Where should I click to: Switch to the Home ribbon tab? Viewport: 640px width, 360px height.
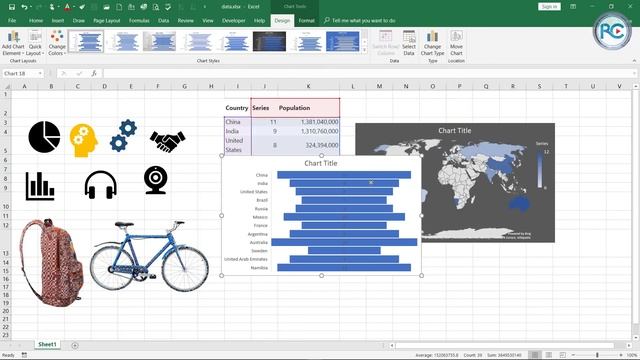[36, 20]
